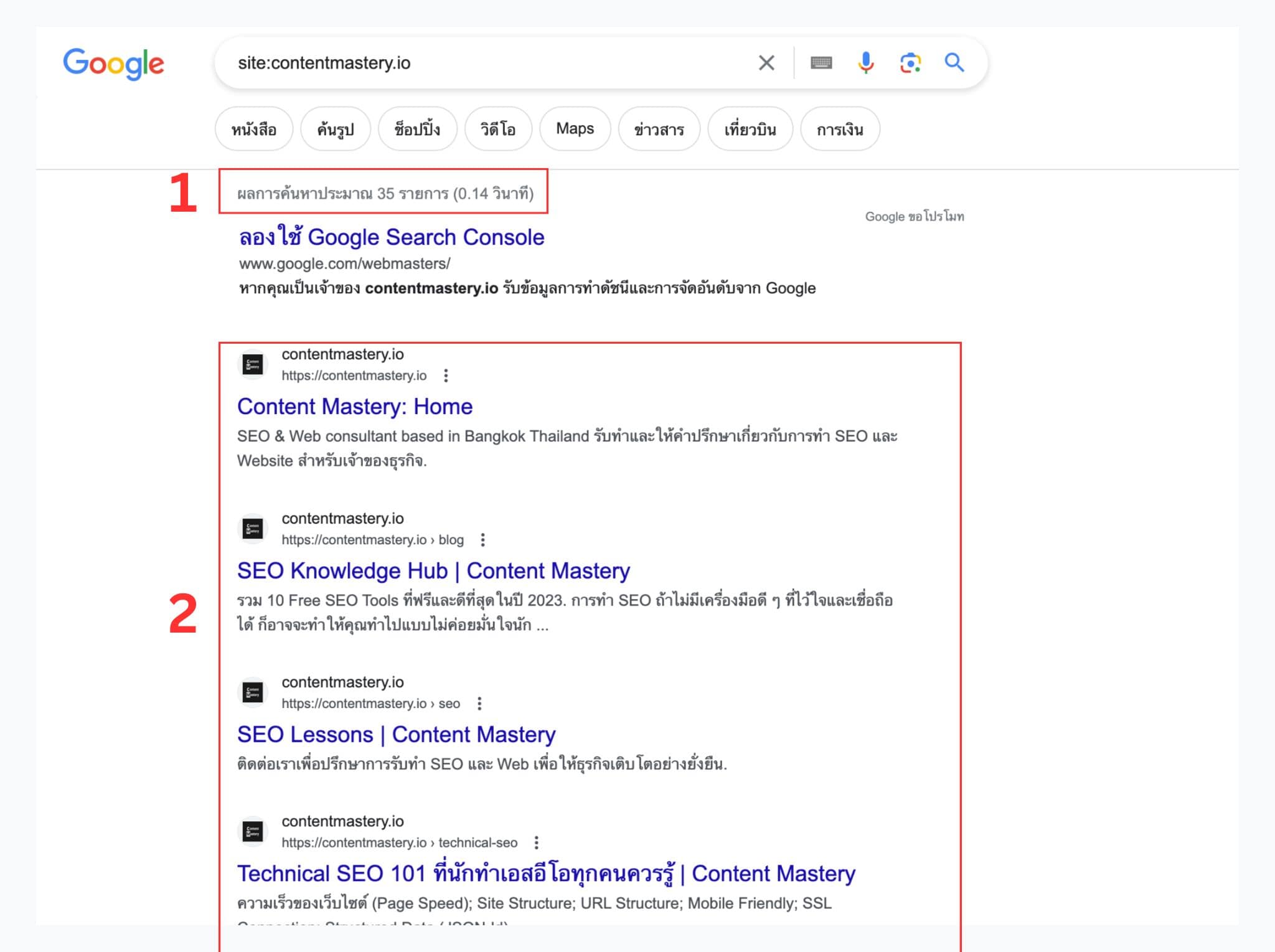The height and width of the screenshot is (952, 1275).
Task: Click the www.google.com/webmasters/ URL text
Action: [345, 264]
